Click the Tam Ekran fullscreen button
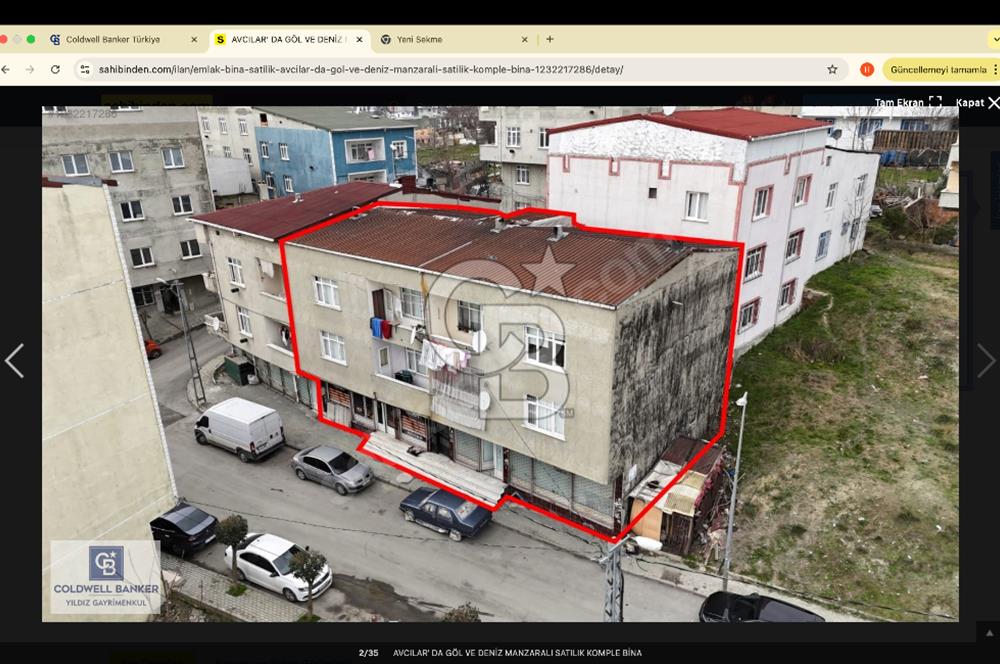 coord(908,102)
